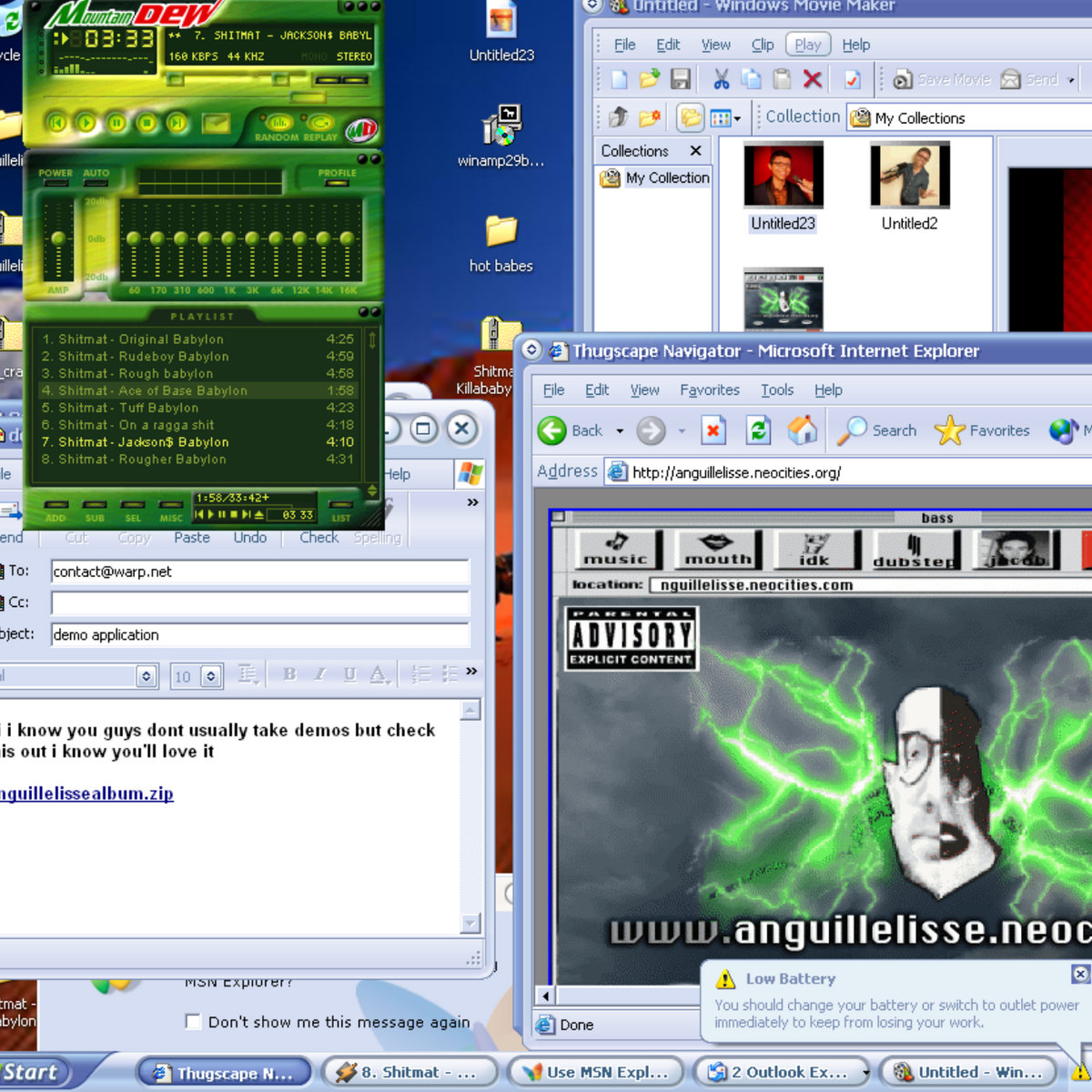Stop playback in the Winamp main window
The width and height of the screenshot is (1092, 1092).
[x=147, y=122]
